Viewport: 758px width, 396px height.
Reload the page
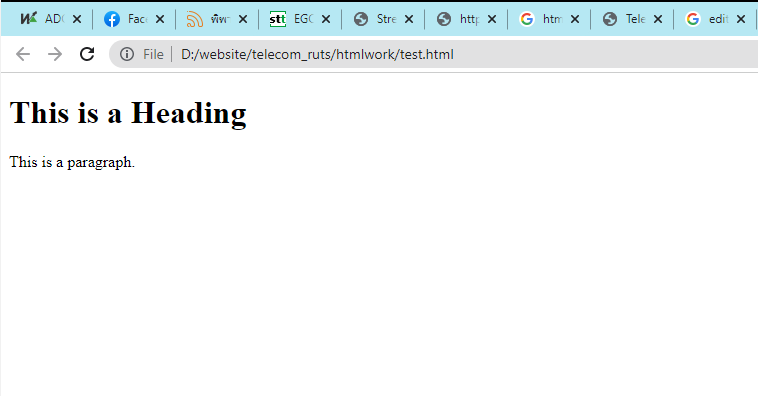87,54
